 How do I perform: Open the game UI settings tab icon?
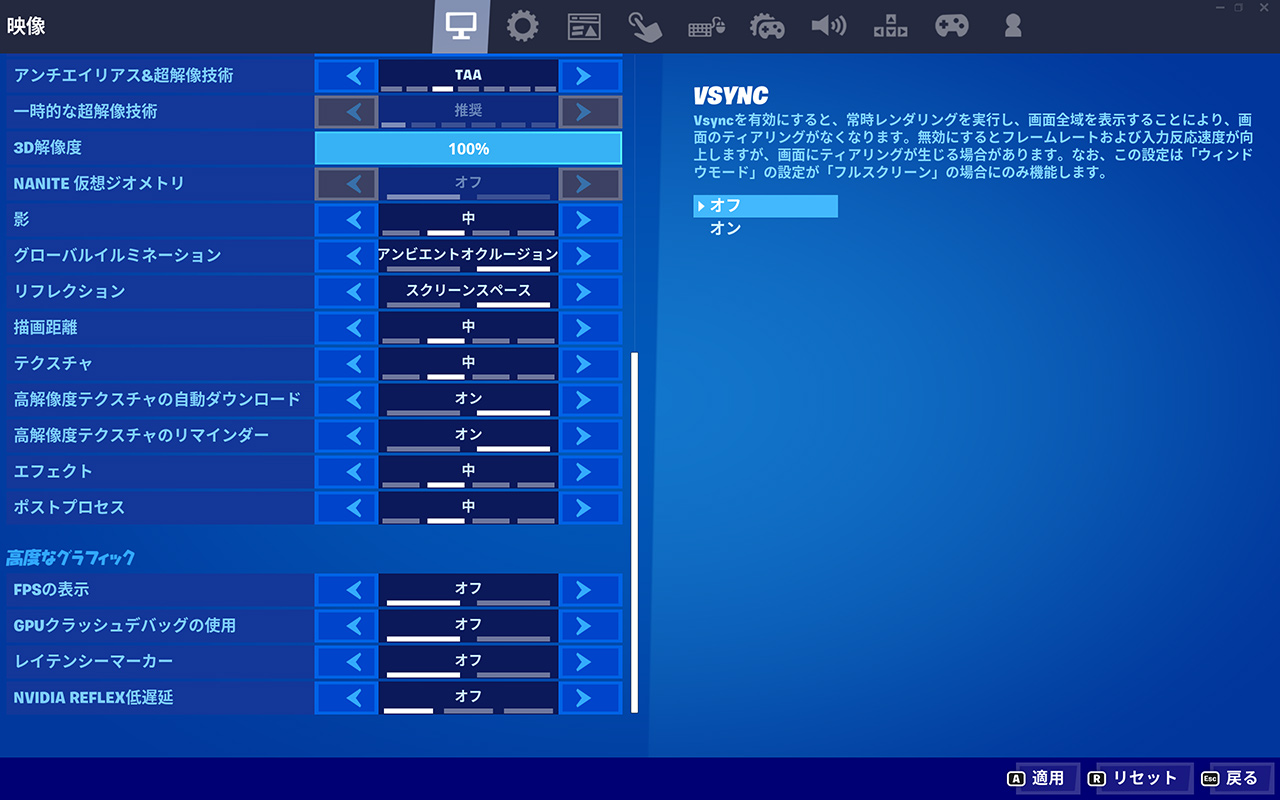point(584,26)
